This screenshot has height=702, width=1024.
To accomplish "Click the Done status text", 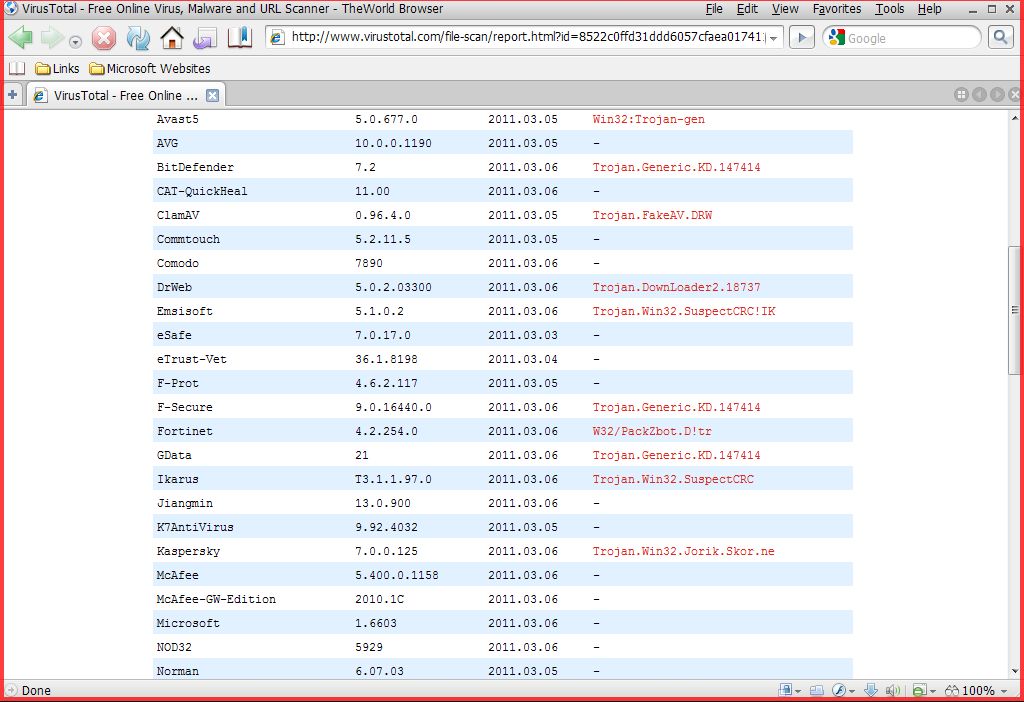I will pyautogui.click(x=36, y=690).
